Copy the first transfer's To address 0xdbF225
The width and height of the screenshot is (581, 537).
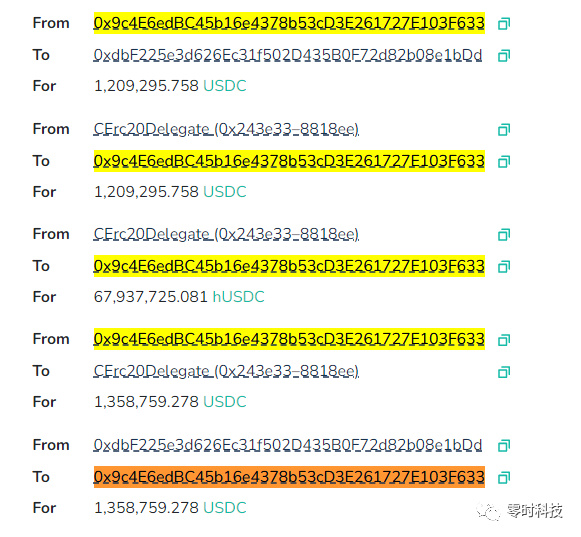[504, 56]
